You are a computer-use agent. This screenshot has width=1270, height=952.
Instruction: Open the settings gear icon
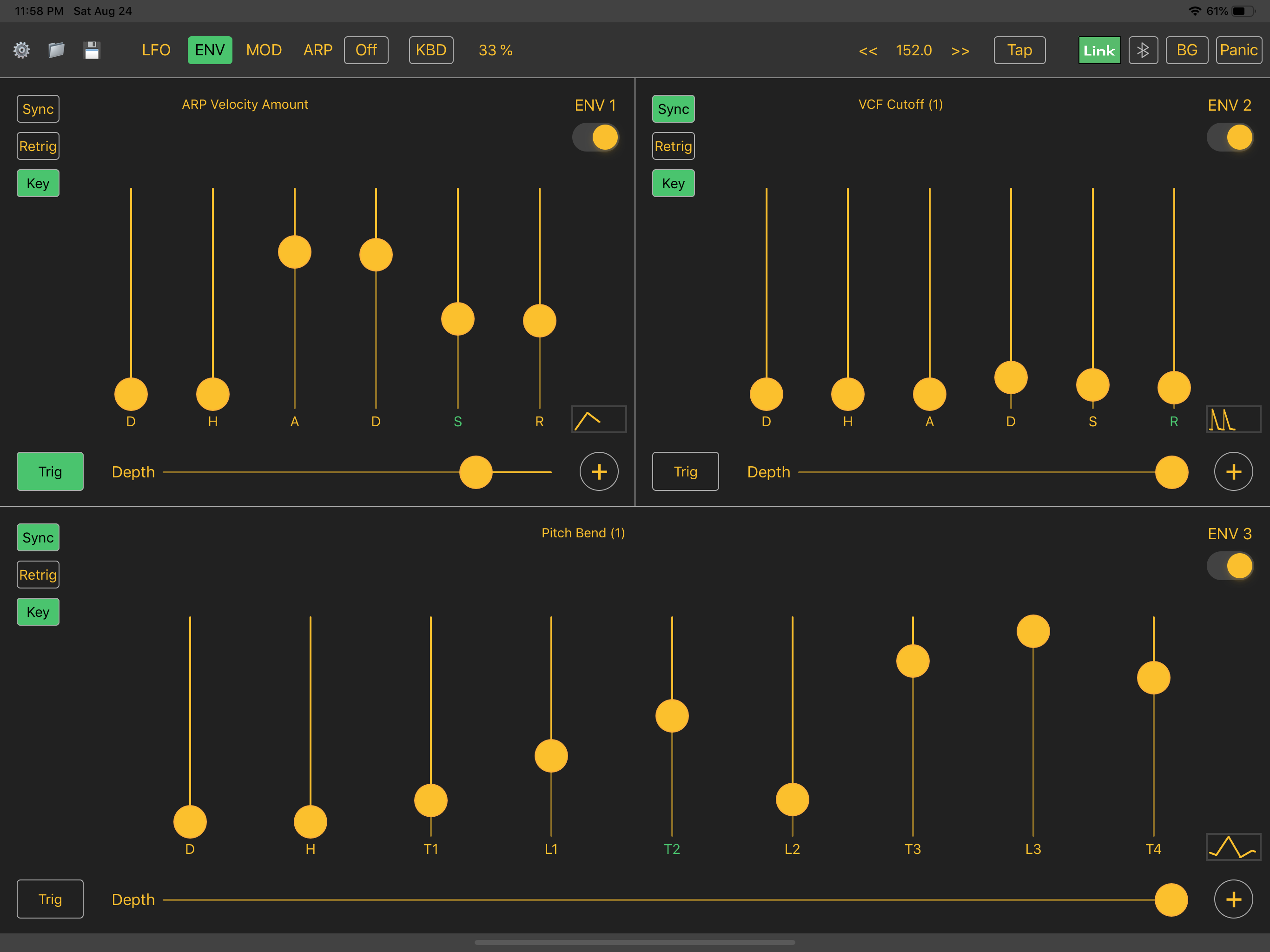[x=22, y=51]
